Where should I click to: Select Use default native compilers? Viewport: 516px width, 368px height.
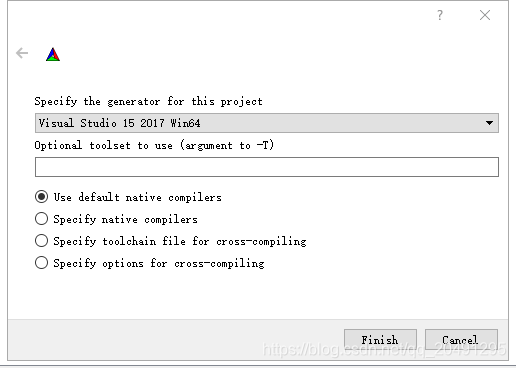[41, 197]
